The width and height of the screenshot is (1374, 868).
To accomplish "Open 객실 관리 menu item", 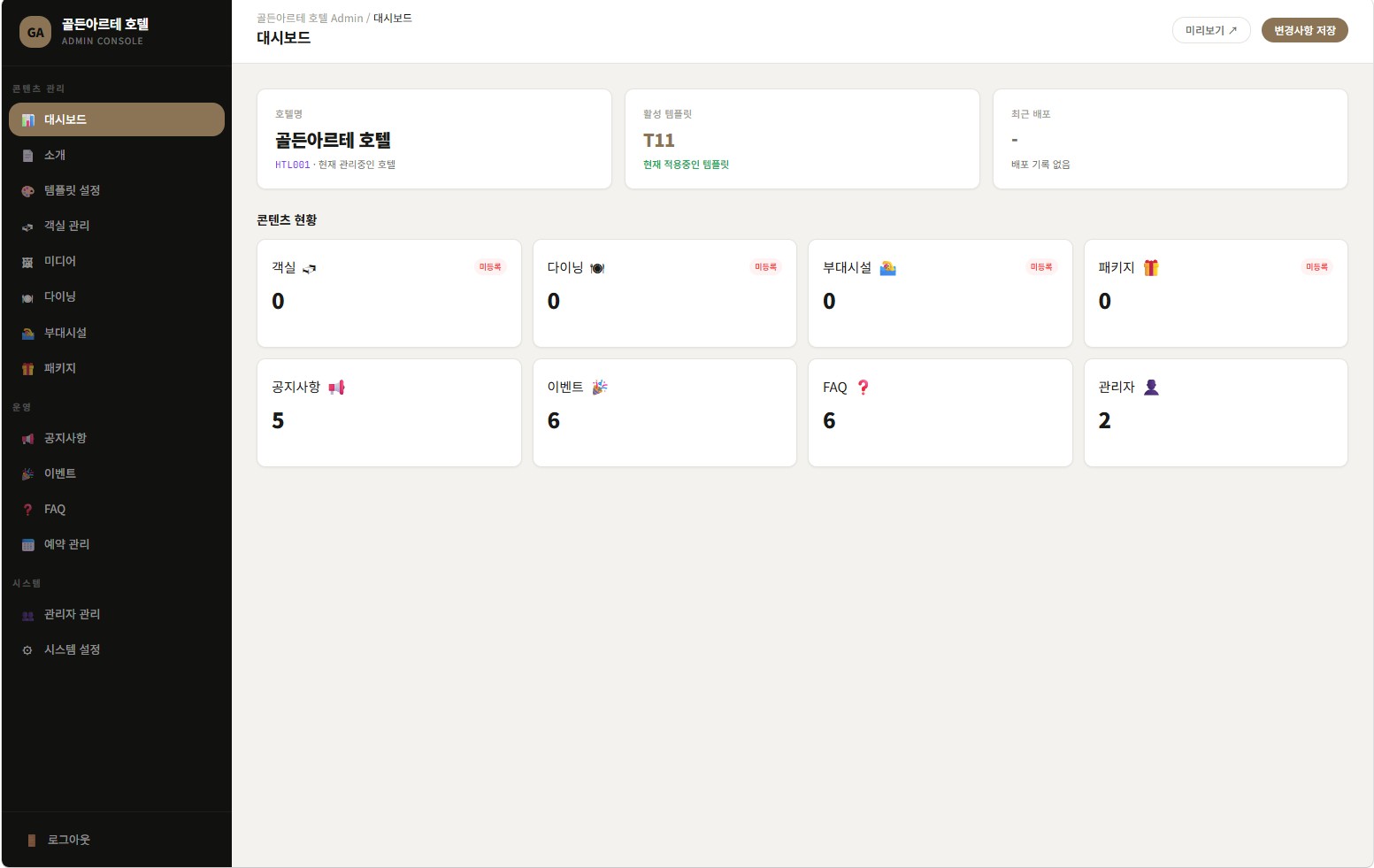I will pos(117,227).
